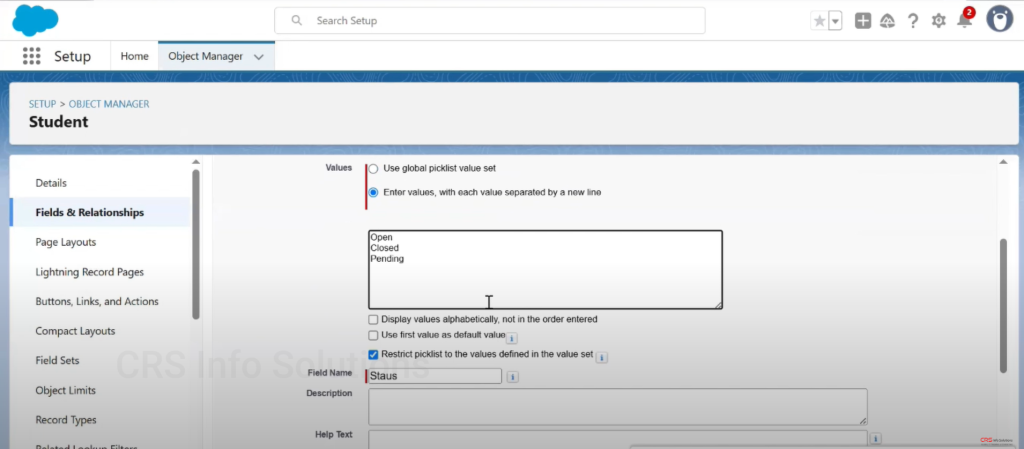Open the Global Actions plus icon

point(863,21)
